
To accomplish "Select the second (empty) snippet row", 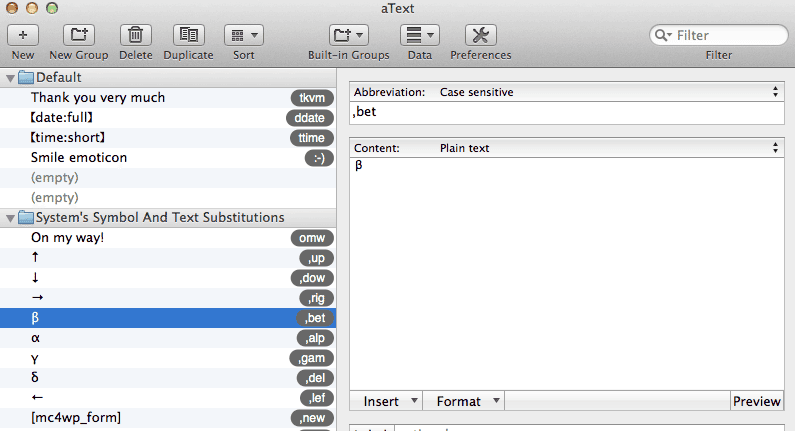I will point(168,198).
